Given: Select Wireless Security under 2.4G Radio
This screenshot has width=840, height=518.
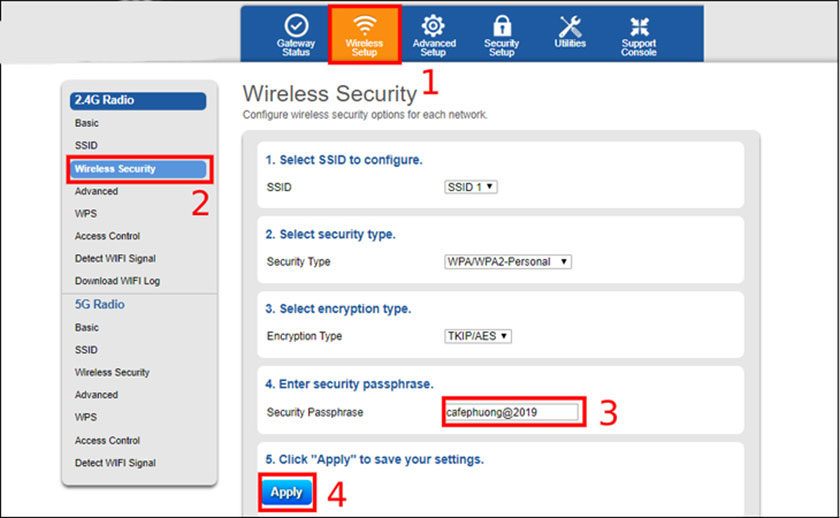Looking at the screenshot, I should (x=115, y=169).
